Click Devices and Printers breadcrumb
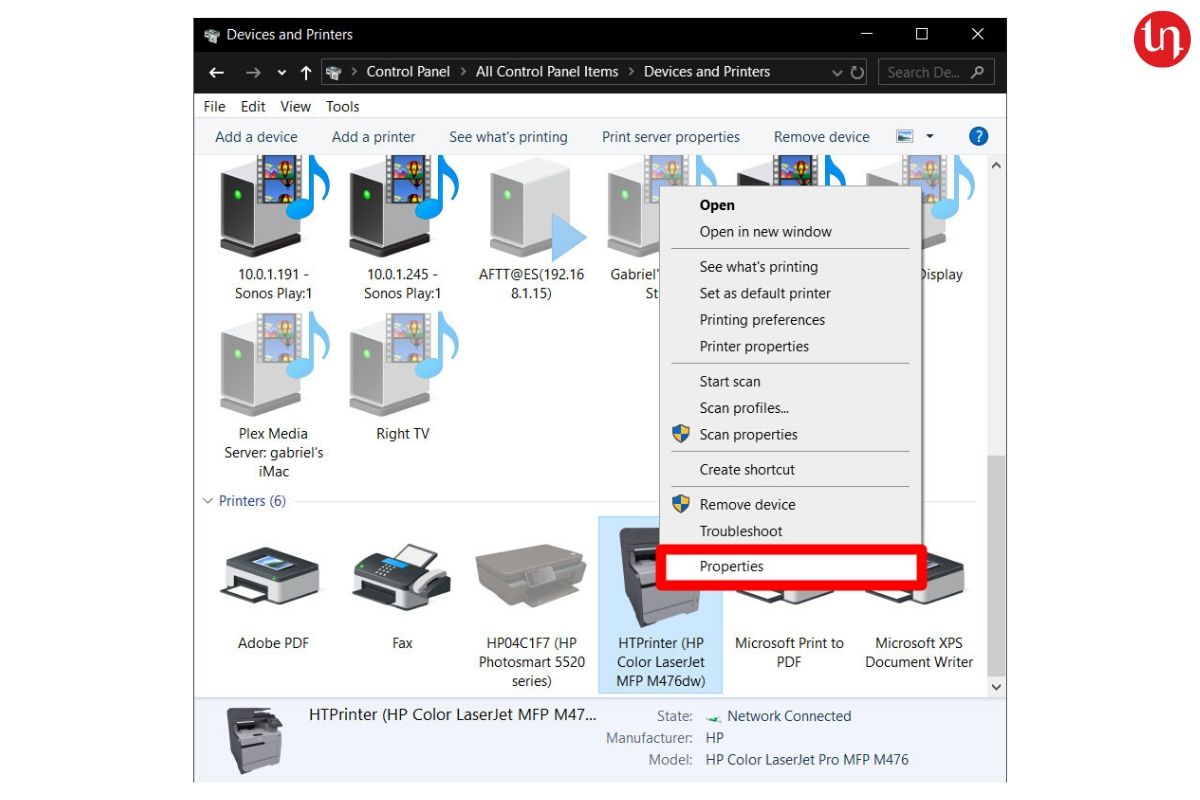This screenshot has height=800, width=1200. click(707, 72)
